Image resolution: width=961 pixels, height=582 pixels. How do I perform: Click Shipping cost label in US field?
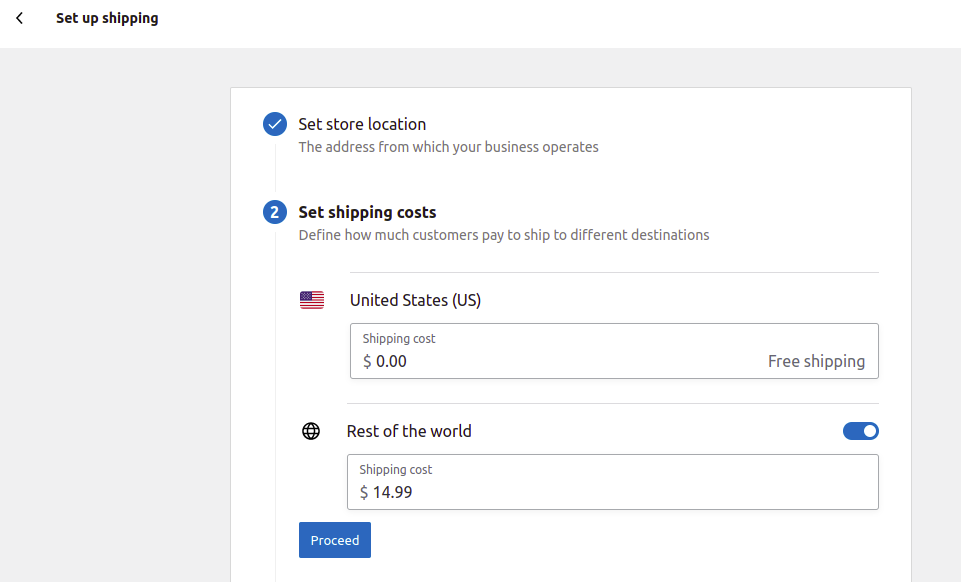[398, 339]
